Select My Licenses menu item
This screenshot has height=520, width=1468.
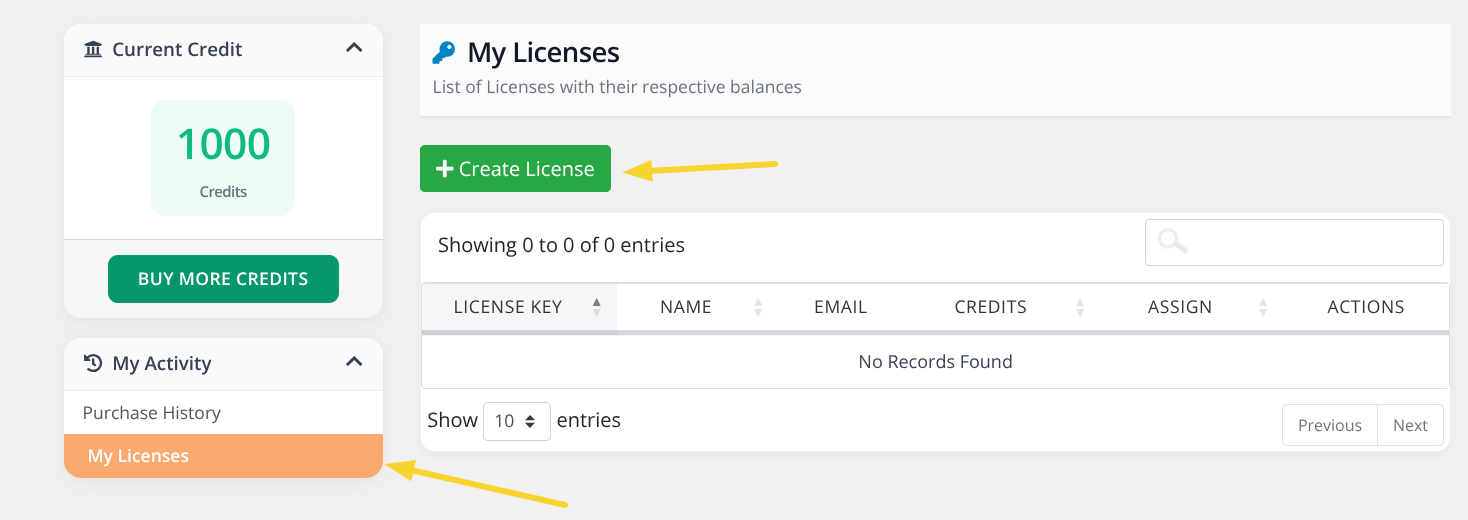point(223,456)
